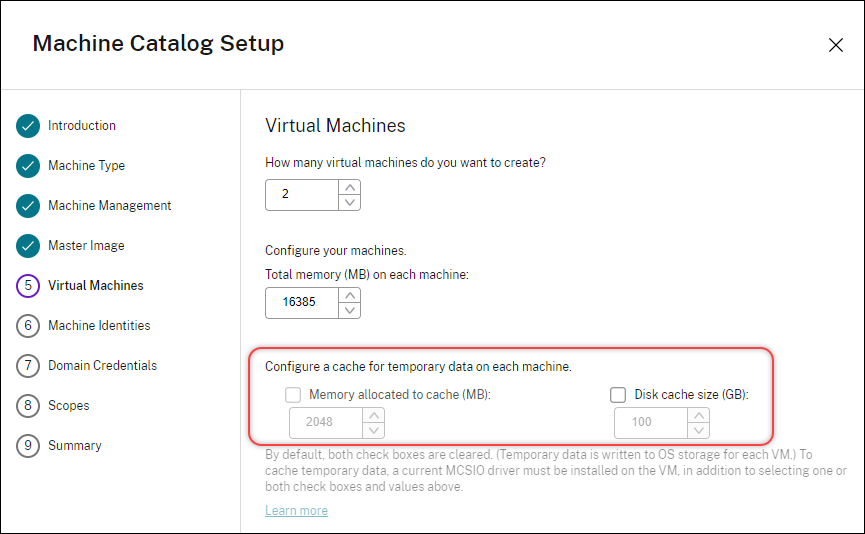Click the step 6 circle icon
The width and height of the screenshot is (865, 534).
[28, 326]
